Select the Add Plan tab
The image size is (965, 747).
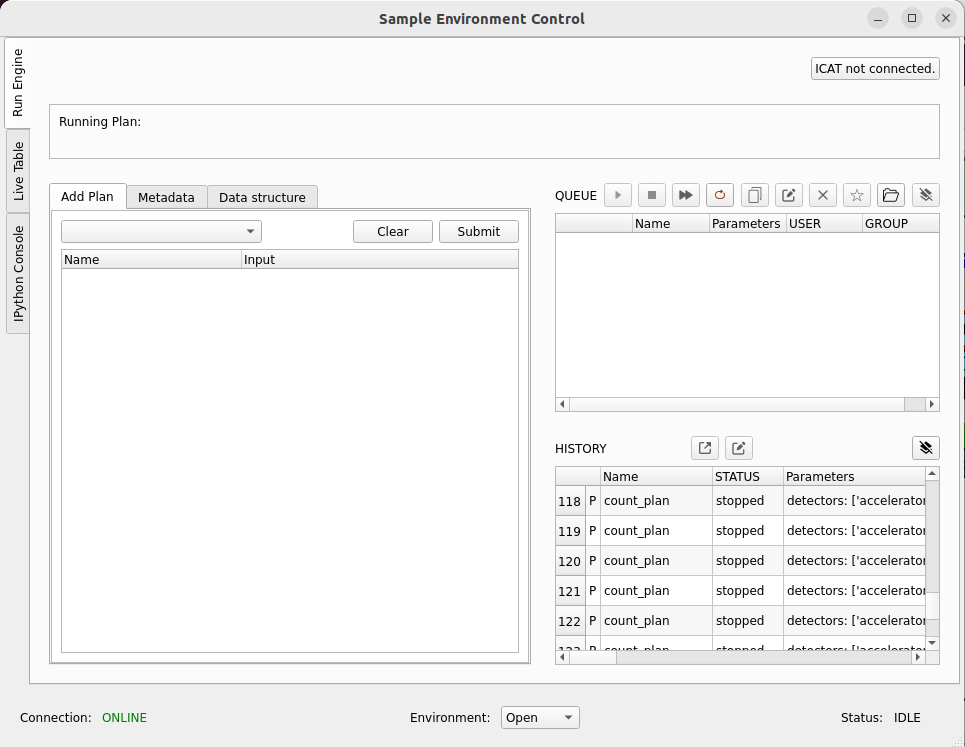(87, 196)
